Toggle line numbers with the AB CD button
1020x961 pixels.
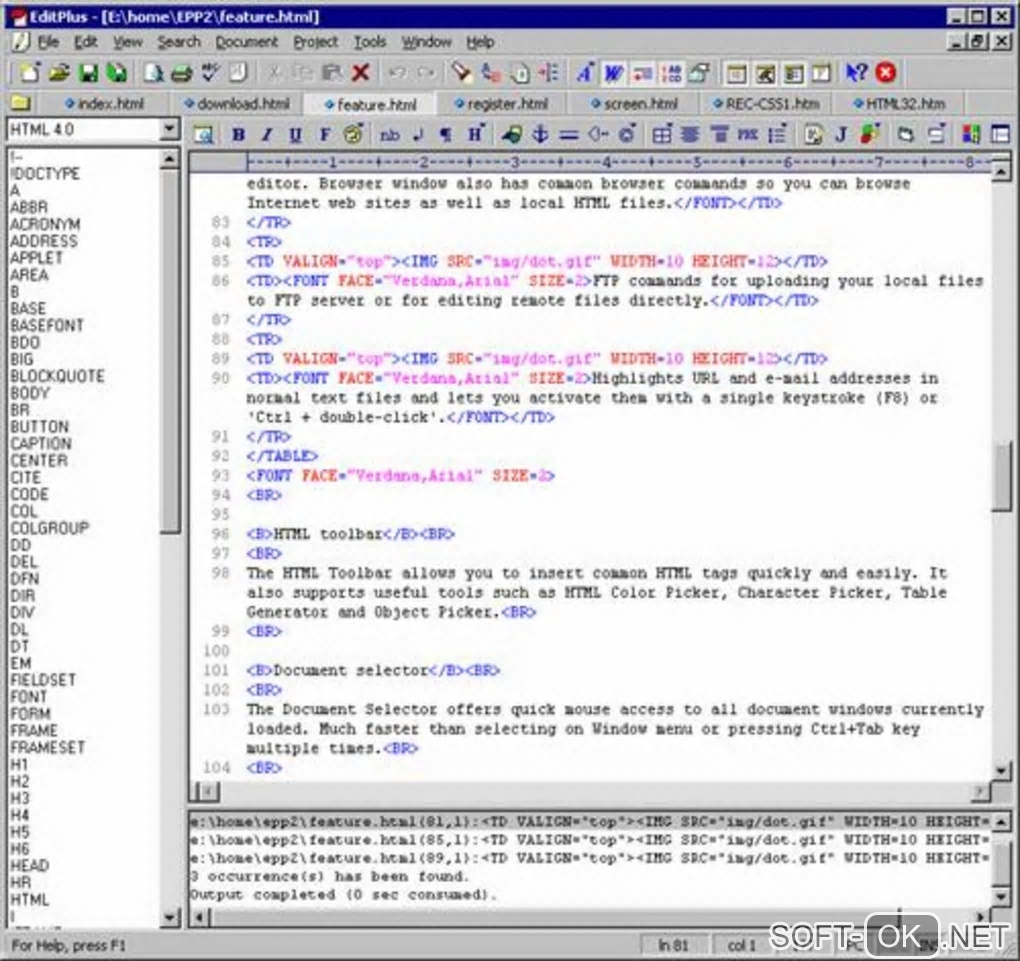(x=671, y=73)
